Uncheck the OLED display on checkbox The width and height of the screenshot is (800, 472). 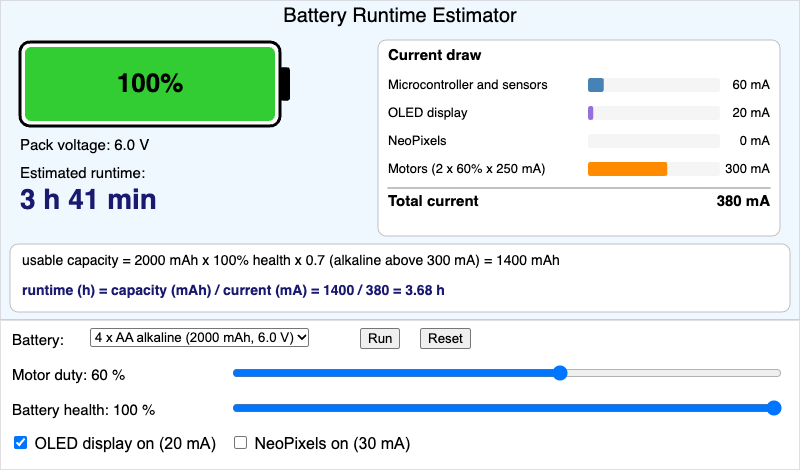(x=20, y=442)
